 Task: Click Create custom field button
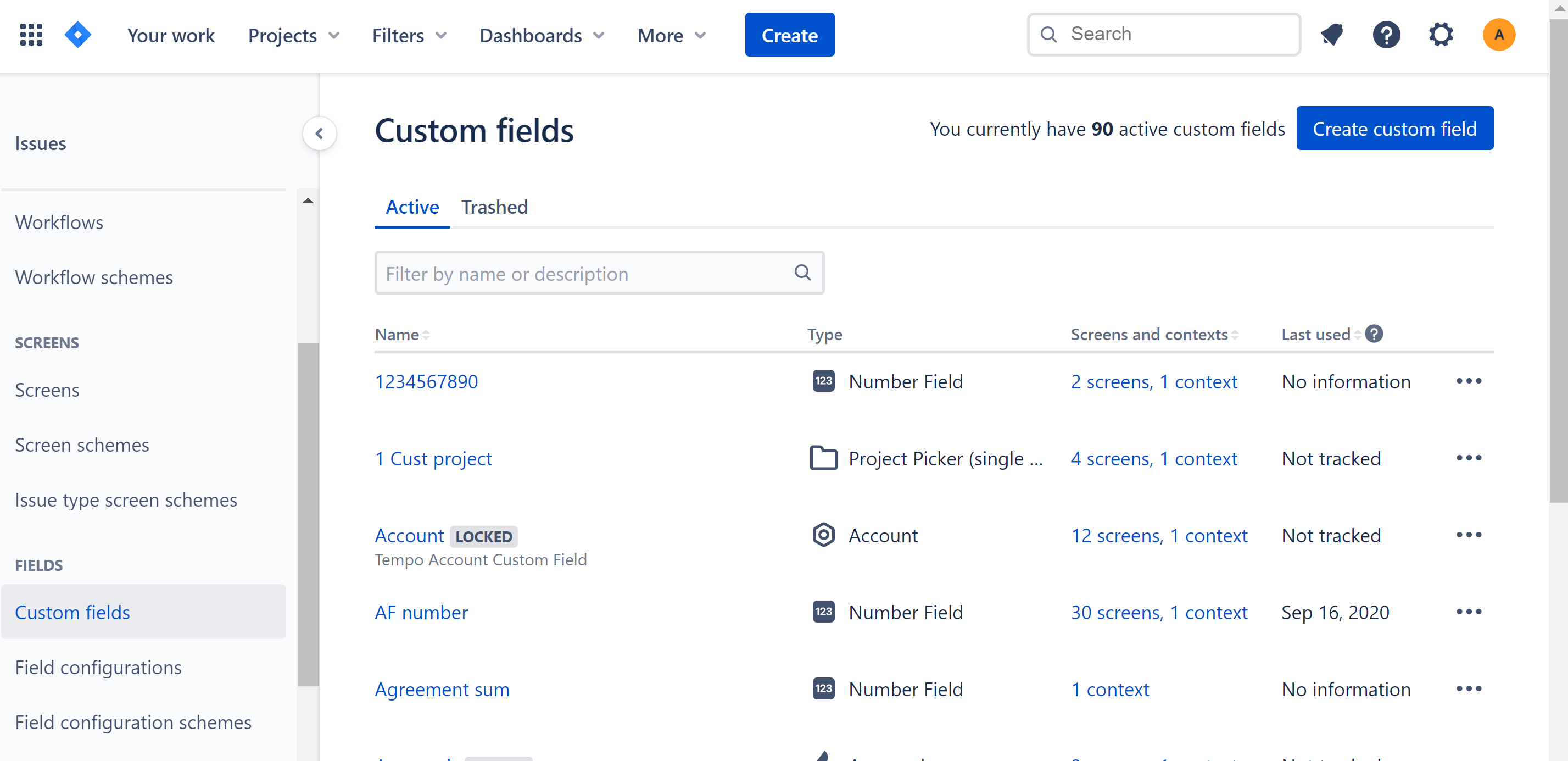click(x=1394, y=128)
